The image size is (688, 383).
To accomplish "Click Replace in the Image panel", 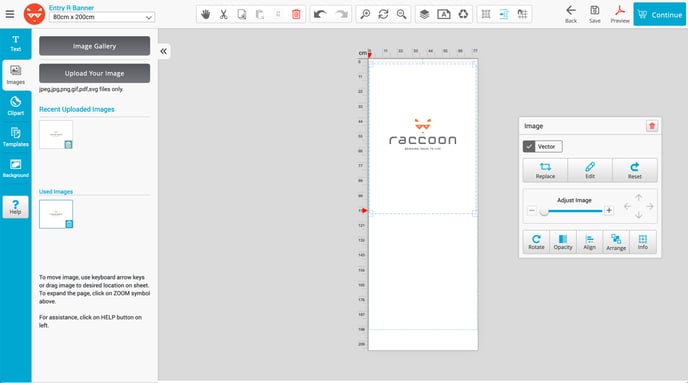I will (545, 170).
